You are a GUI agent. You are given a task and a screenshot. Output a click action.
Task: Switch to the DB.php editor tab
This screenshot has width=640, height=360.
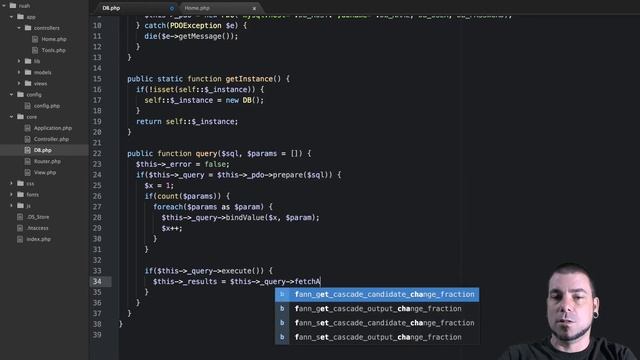pos(137,8)
